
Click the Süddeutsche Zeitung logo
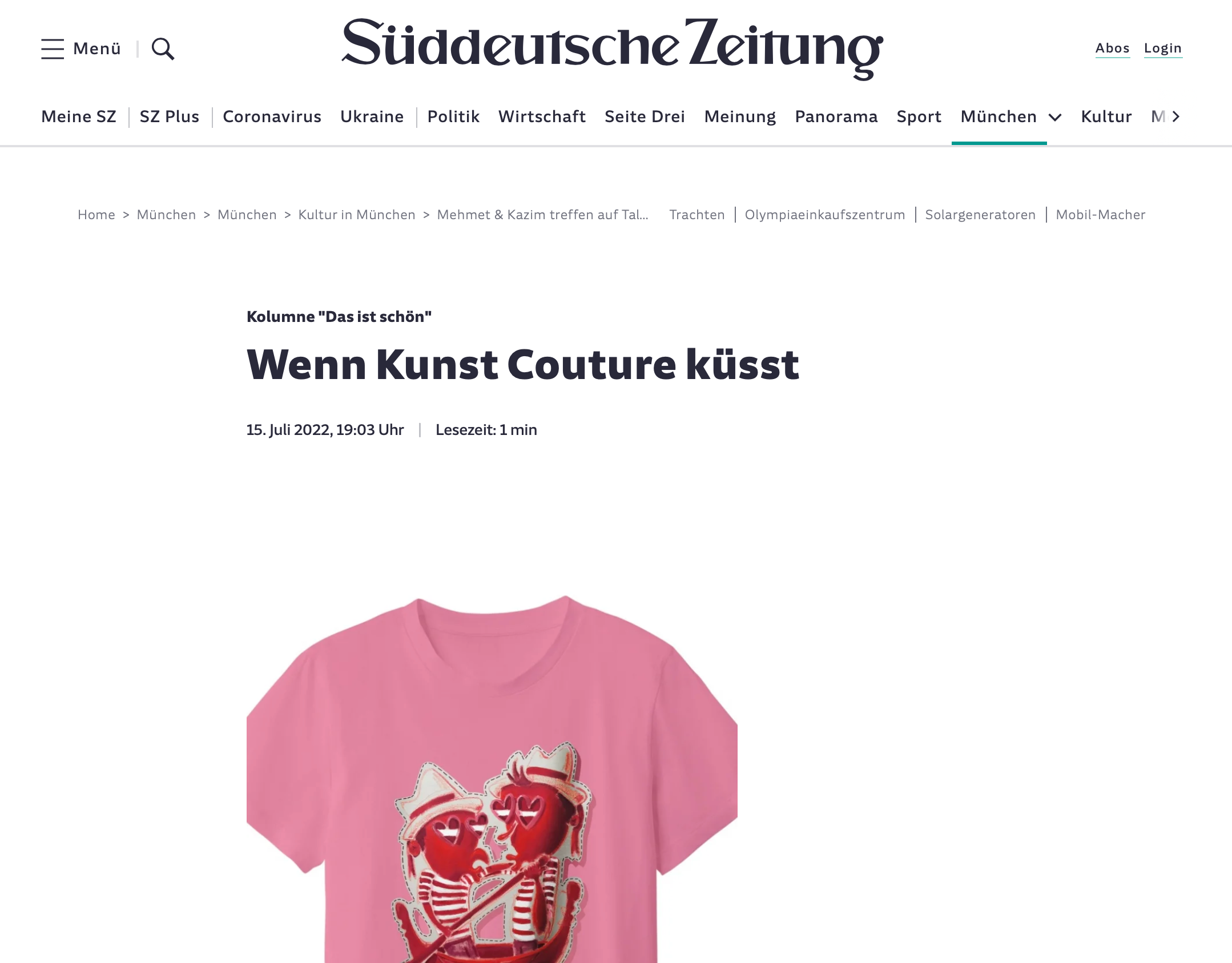(x=612, y=49)
